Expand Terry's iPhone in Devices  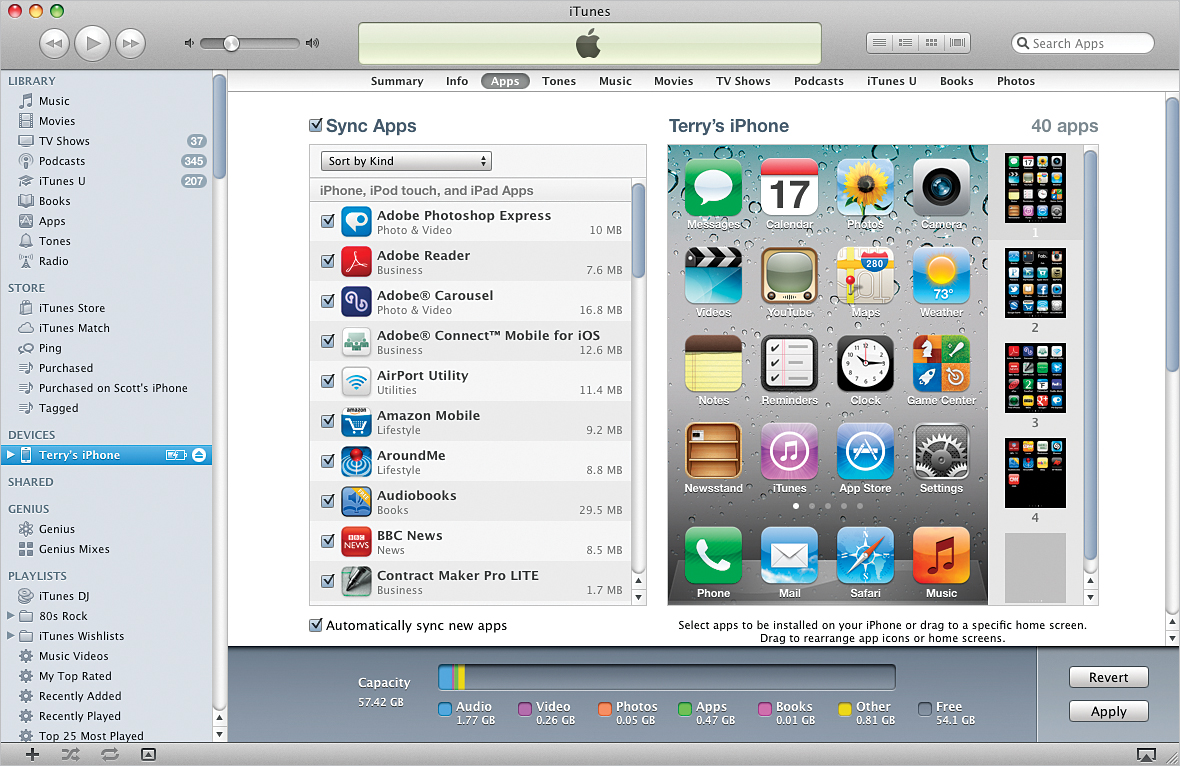pos(10,454)
